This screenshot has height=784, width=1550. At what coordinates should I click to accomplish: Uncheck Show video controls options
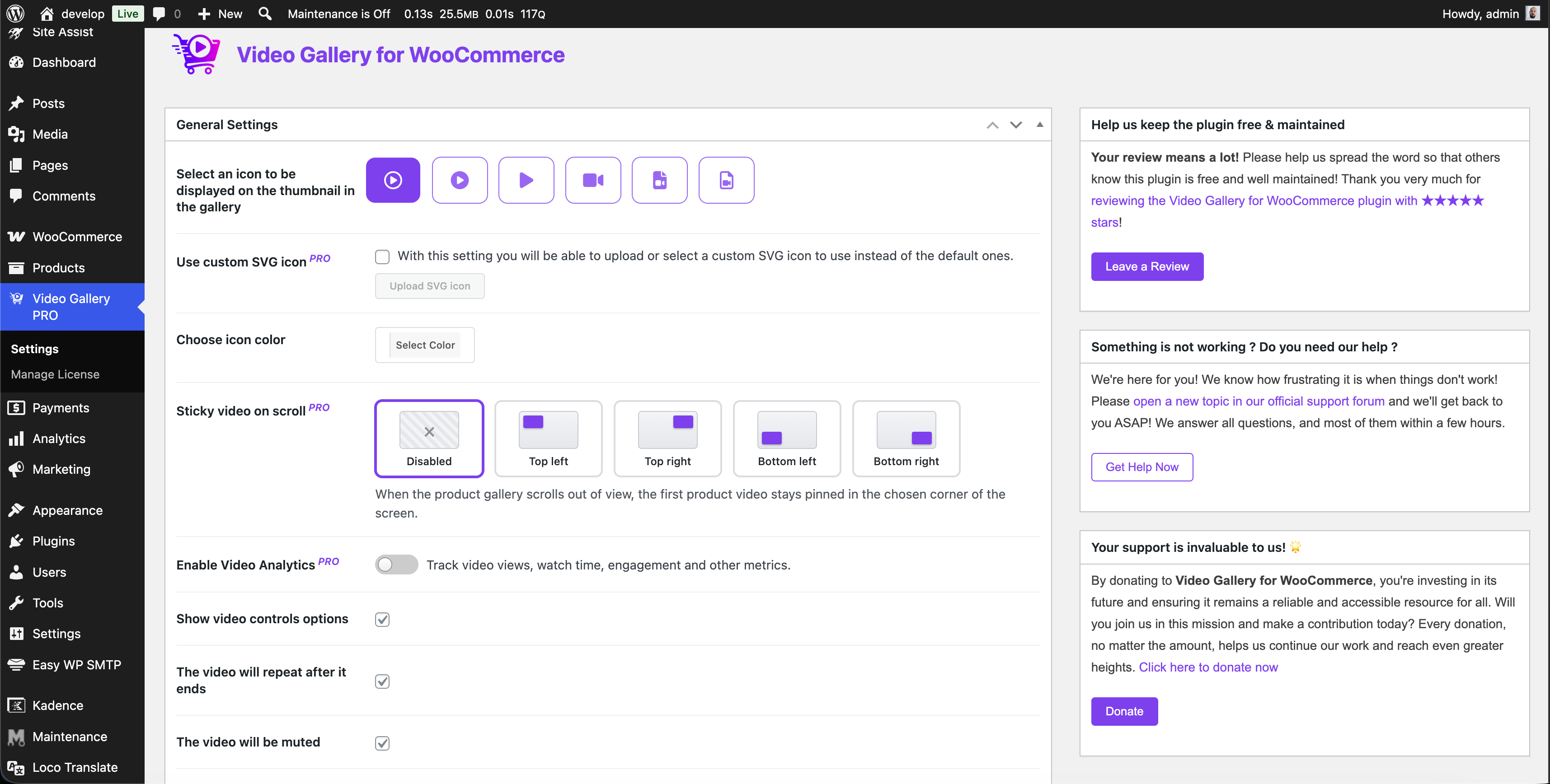coord(382,619)
